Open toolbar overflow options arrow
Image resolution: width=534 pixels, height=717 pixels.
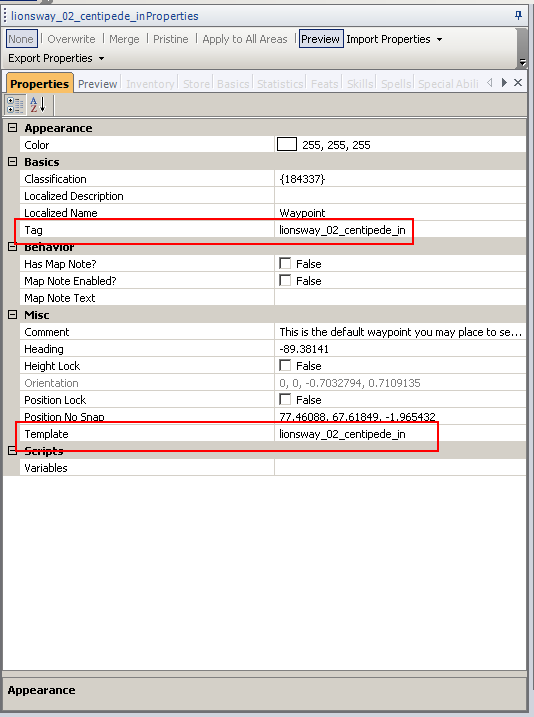[x=522, y=62]
